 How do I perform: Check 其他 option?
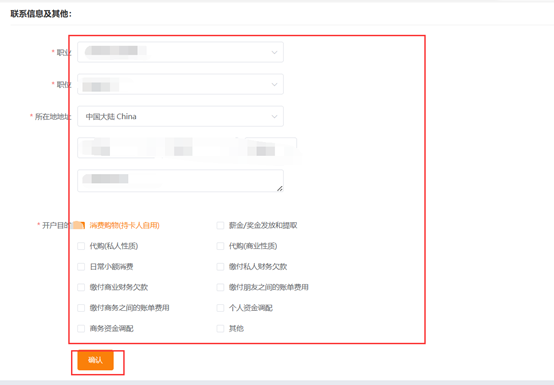pos(220,328)
